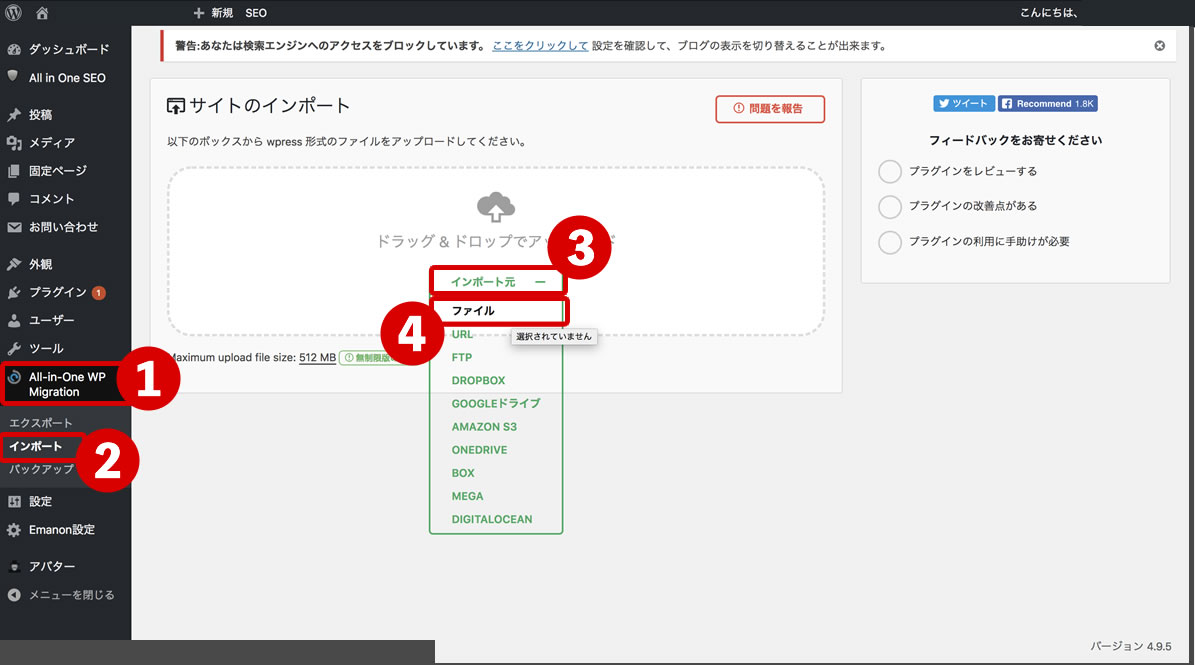Choose ONEDRIVE as import source
1195x665 pixels.
(479, 450)
